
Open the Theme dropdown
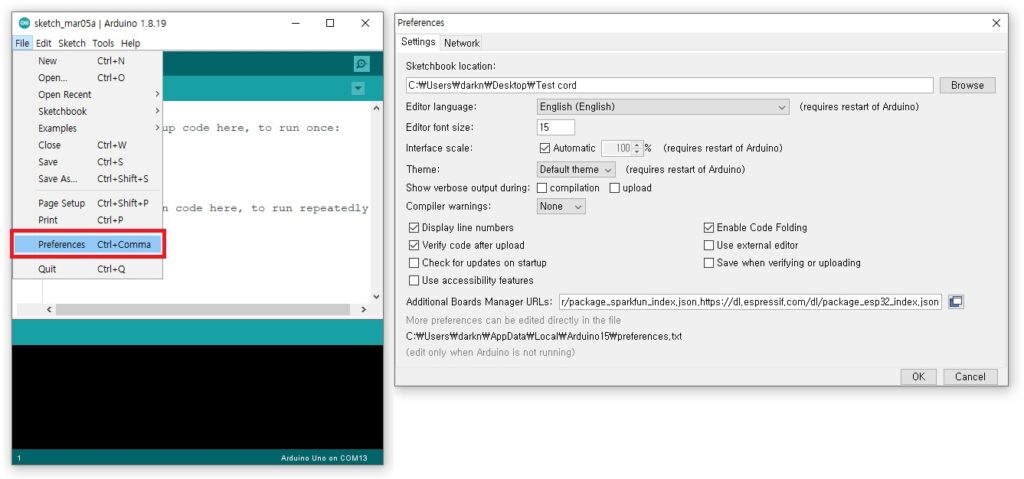576,170
